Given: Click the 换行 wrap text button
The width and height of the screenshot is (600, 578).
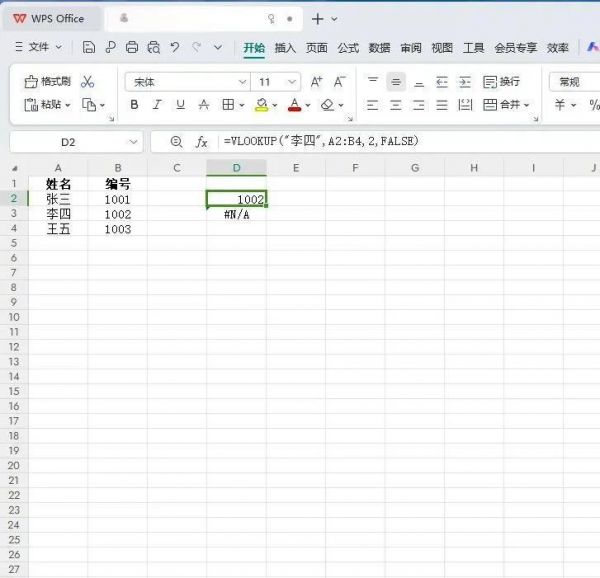Looking at the screenshot, I should [x=501, y=82].
